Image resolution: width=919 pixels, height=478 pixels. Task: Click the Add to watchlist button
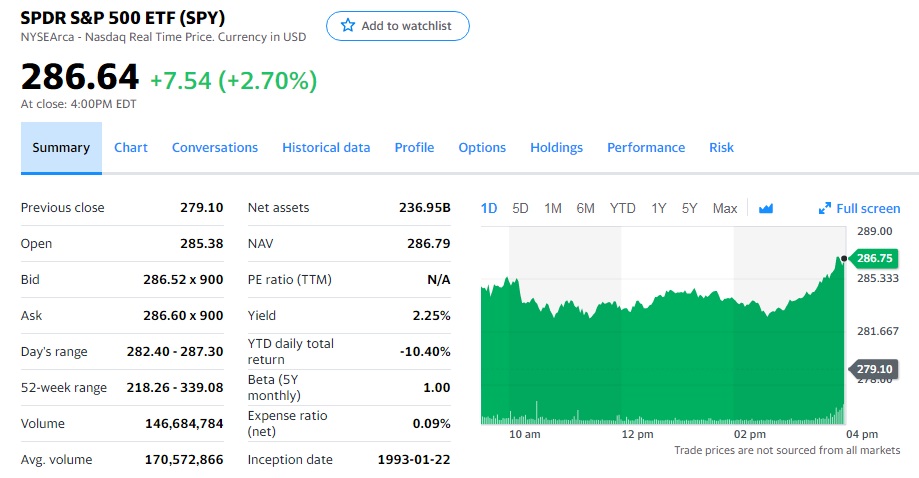coord(398,26)
